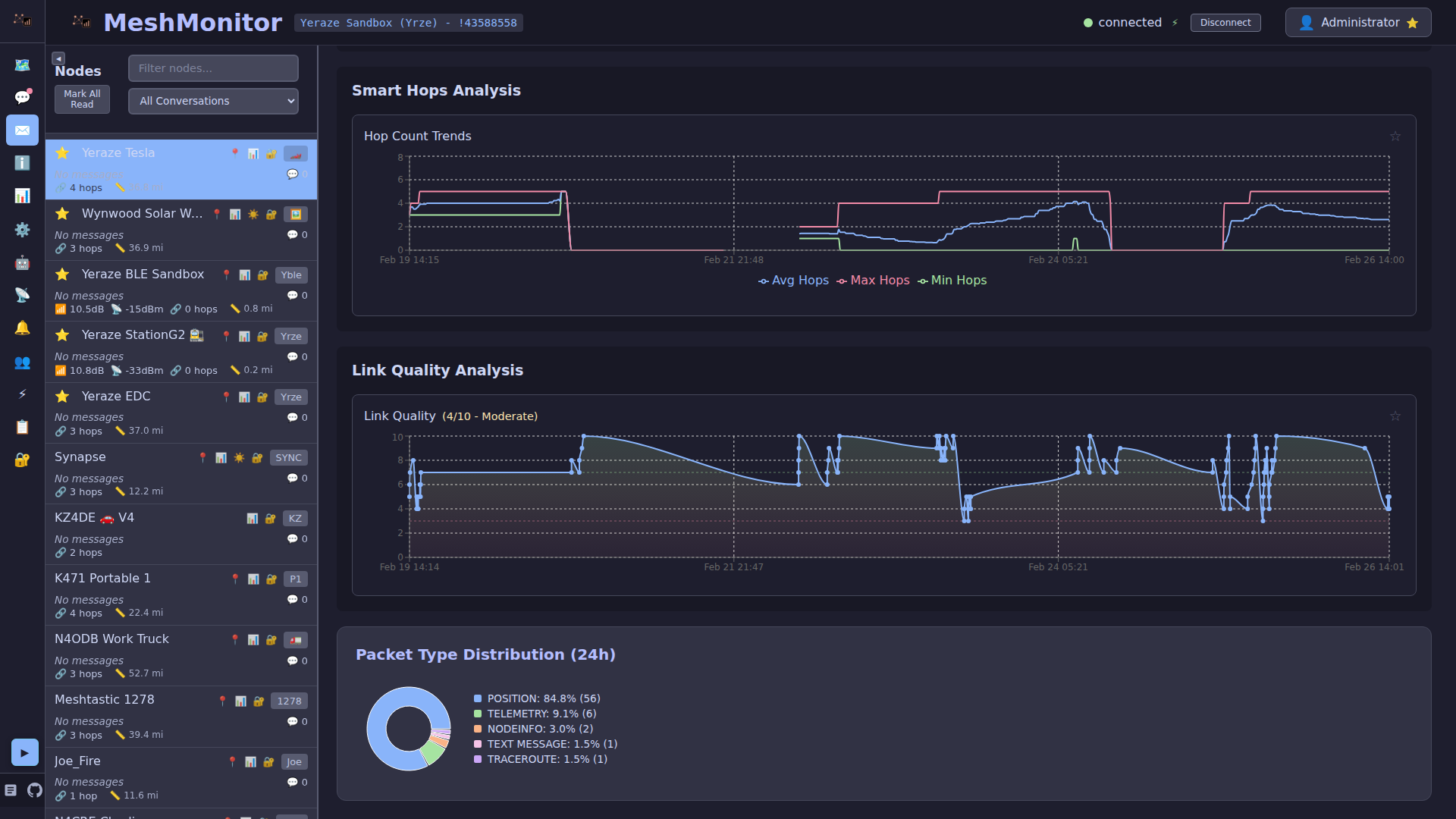Open the GitHub icon at bottom left
Image resolution: width=1456 pixels, height=819 pixels.
click(x=35, y=790)
